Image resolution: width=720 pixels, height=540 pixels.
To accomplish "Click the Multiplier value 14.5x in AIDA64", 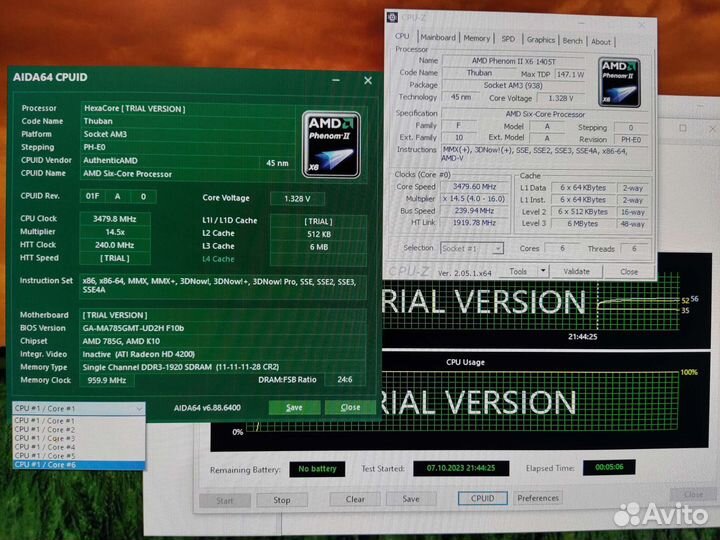I will [x=115, y=232].
